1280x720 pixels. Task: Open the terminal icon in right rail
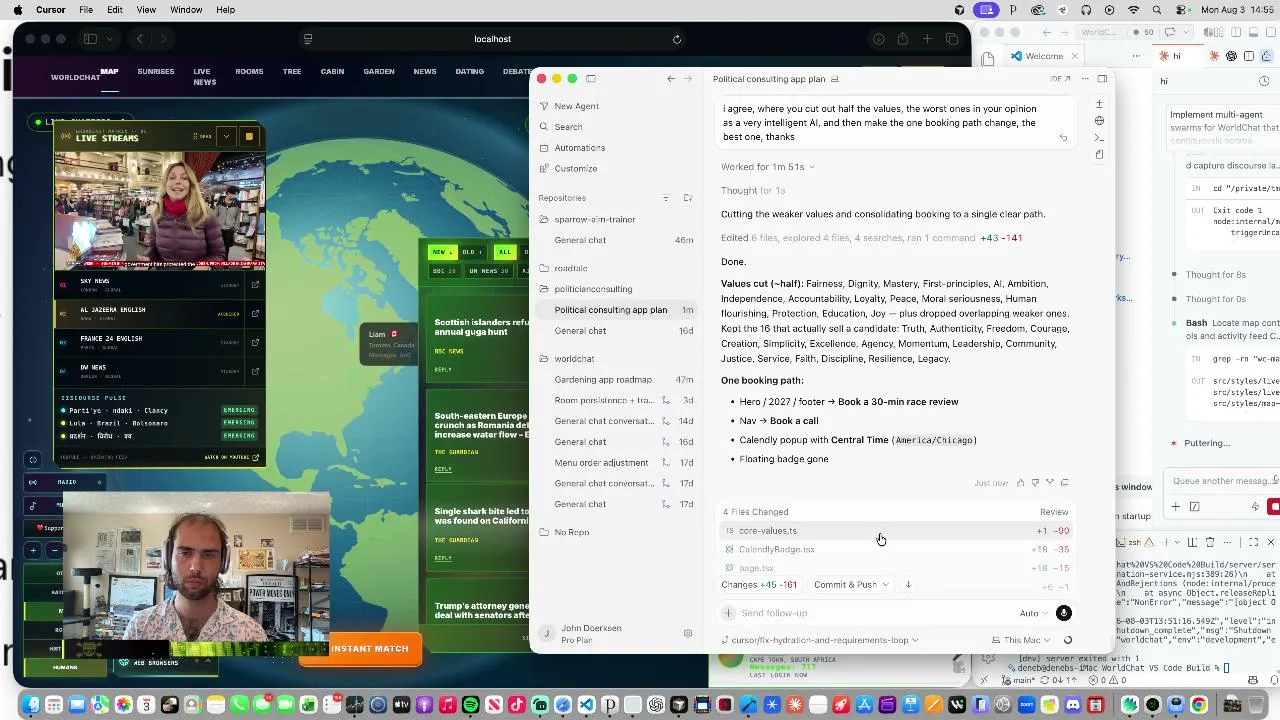pyautogui.click(x=1099, y=138)
